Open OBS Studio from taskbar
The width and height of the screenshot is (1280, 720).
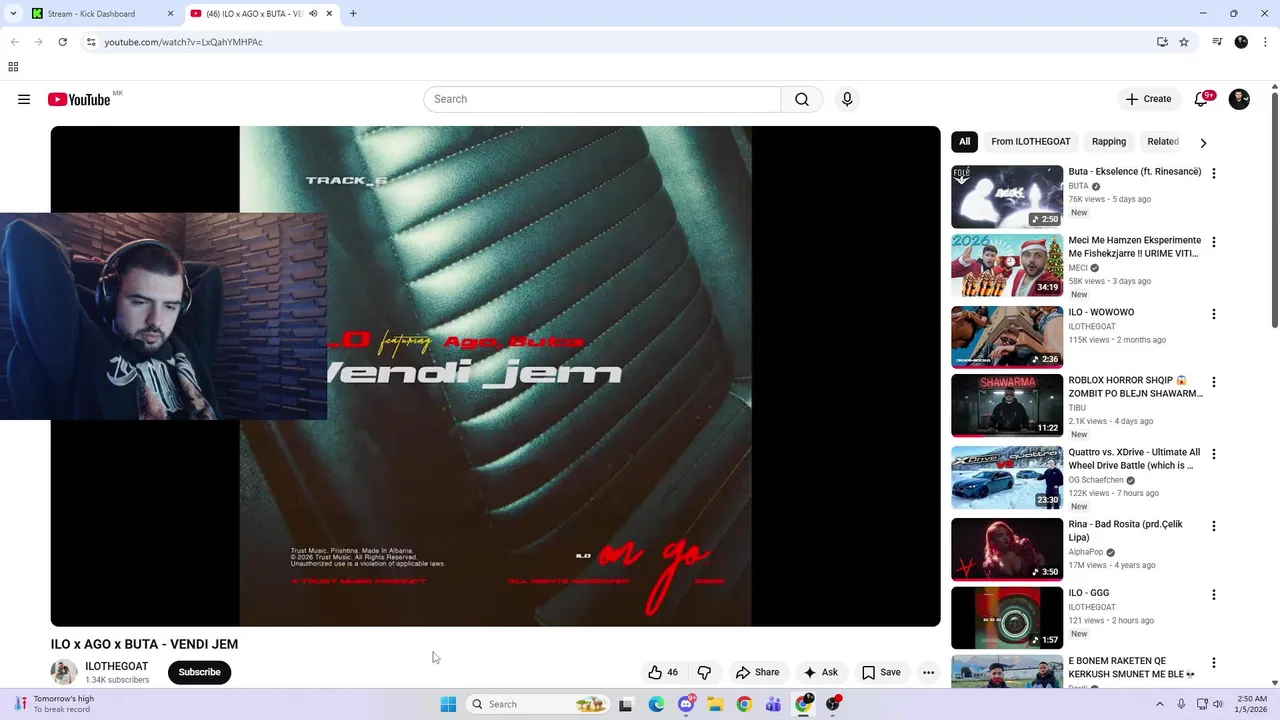click(833, 704)
